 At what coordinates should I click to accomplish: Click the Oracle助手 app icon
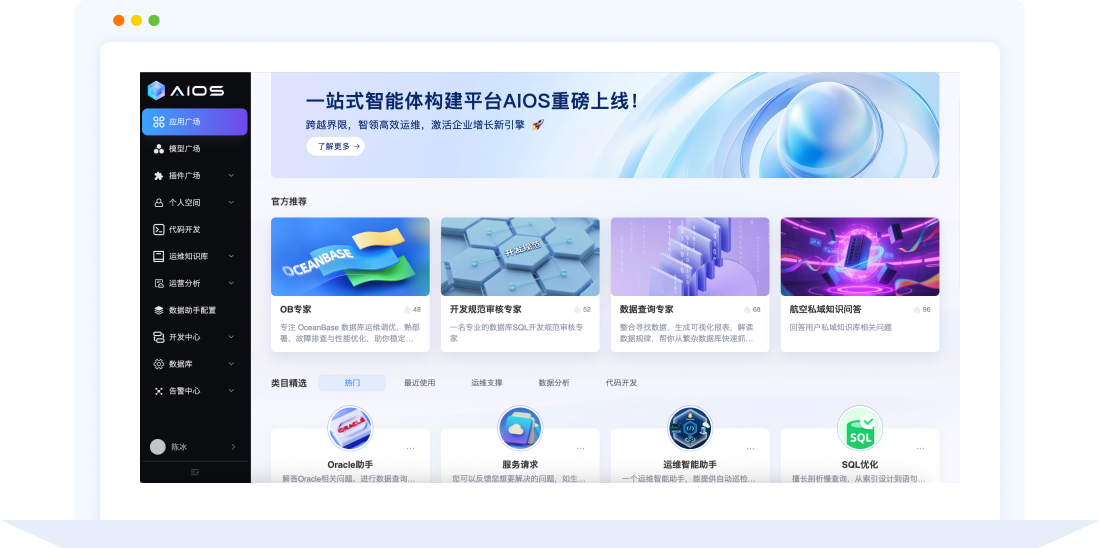pyautogui.click(x=350, y=428)
